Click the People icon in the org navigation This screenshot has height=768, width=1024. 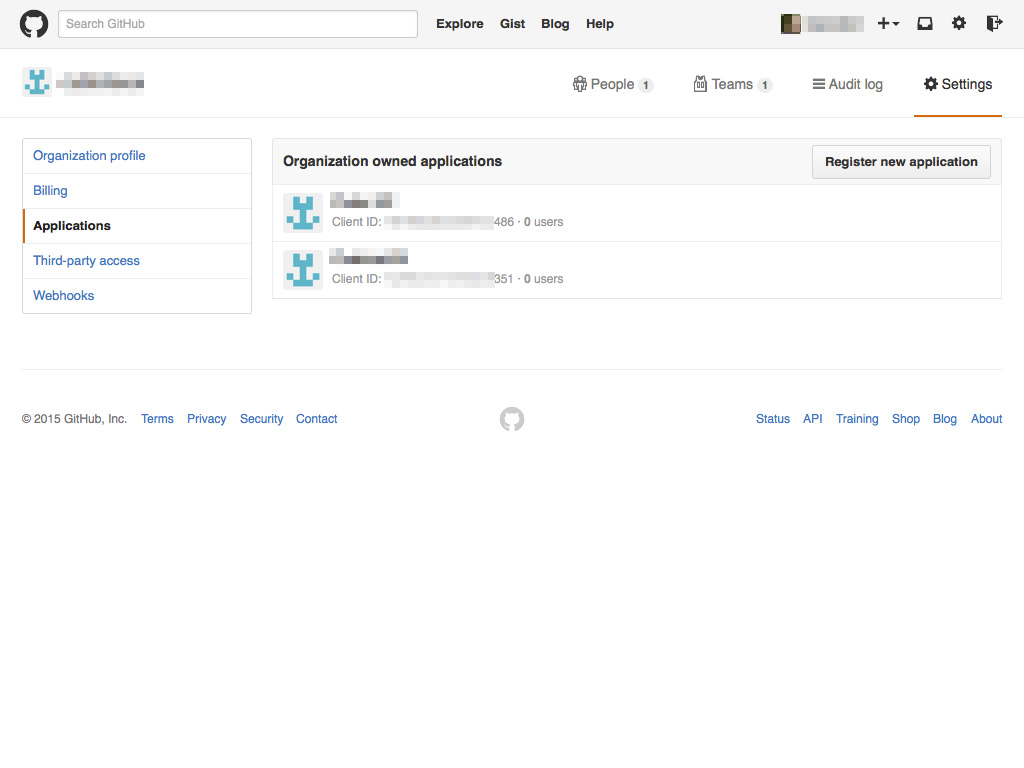(580, 84)
